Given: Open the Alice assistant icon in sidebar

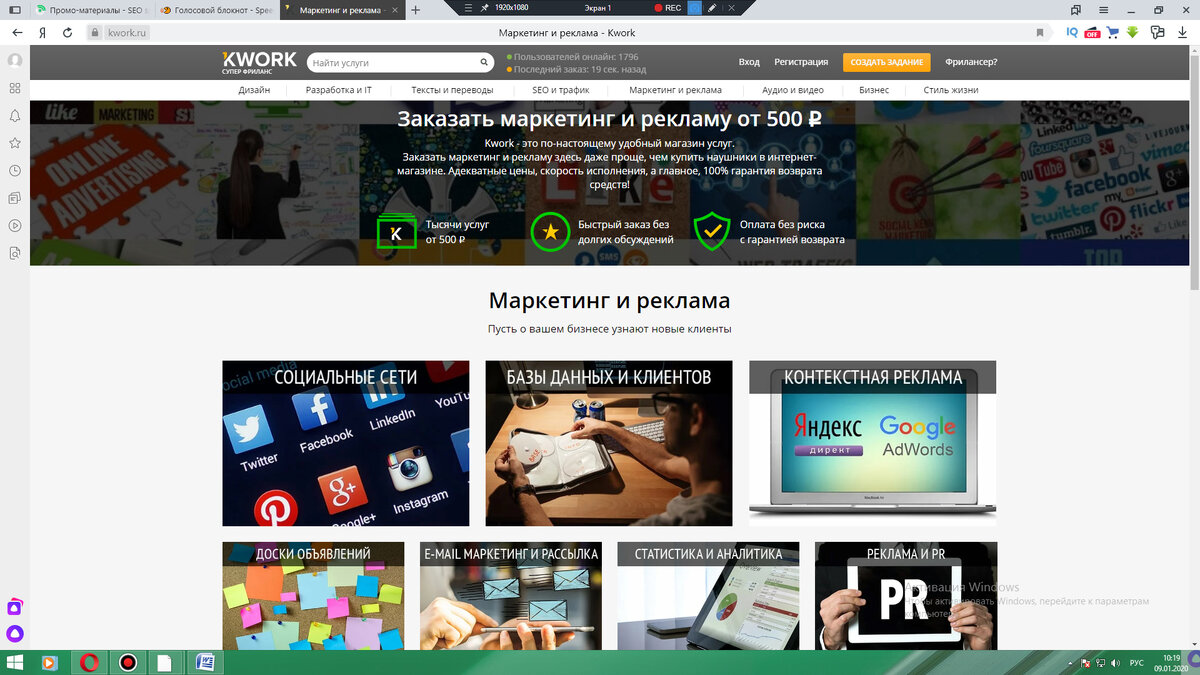Looking at the screenshot, I should click(x=15, y=633).
